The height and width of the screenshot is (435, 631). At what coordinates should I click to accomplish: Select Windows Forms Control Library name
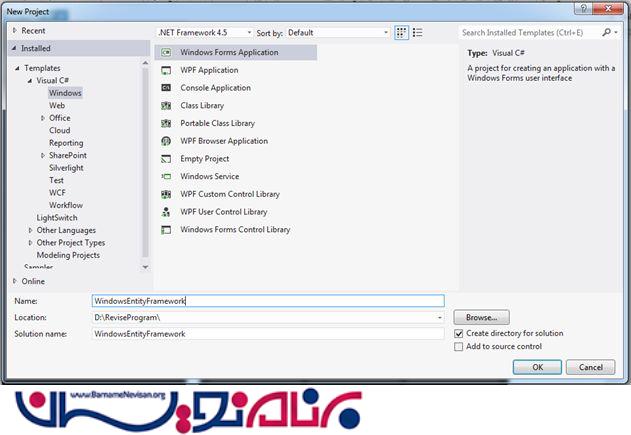click(x=235, y=229)
